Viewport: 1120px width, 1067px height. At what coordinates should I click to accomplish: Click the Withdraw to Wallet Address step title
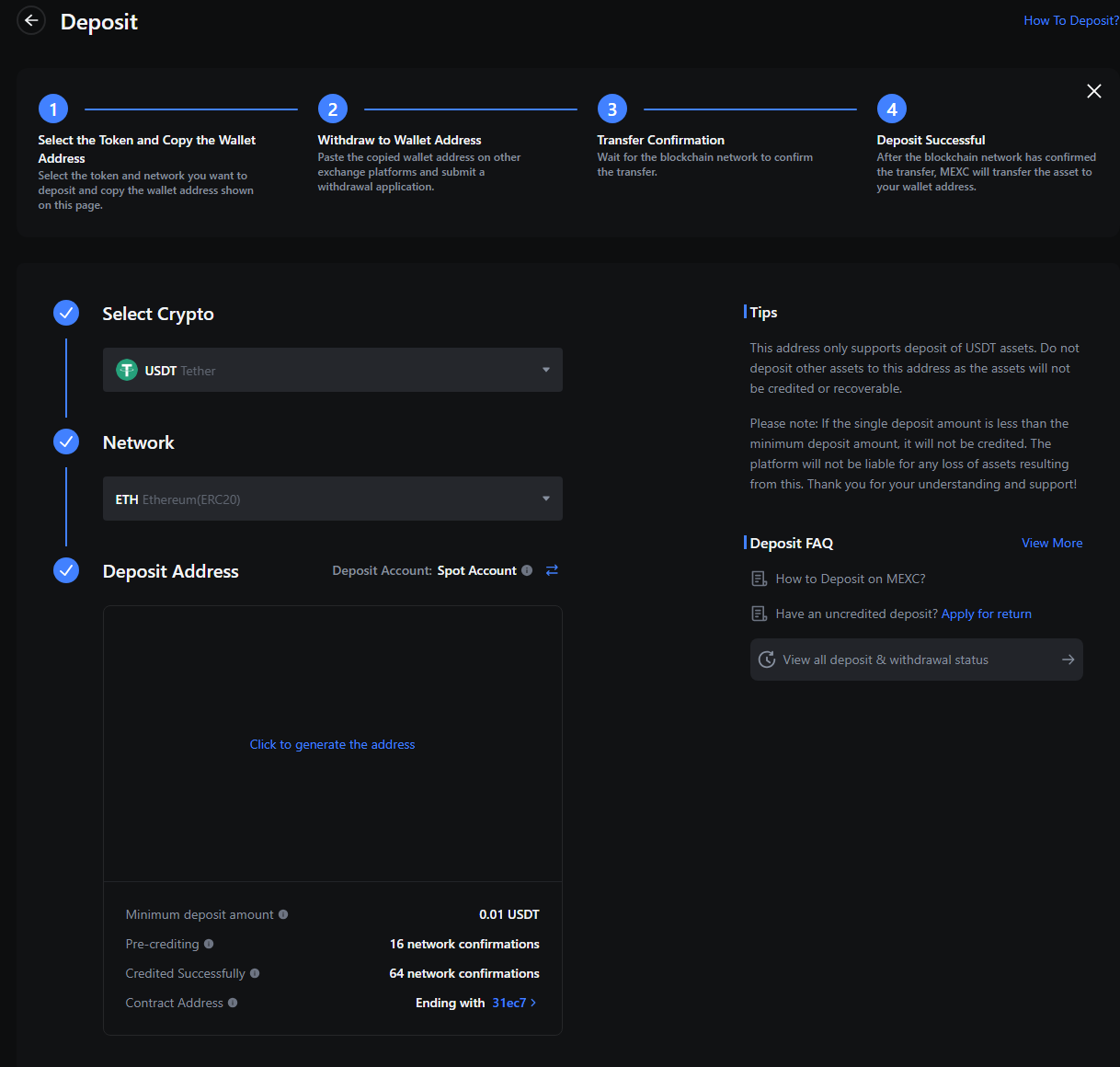coord(399,140)
